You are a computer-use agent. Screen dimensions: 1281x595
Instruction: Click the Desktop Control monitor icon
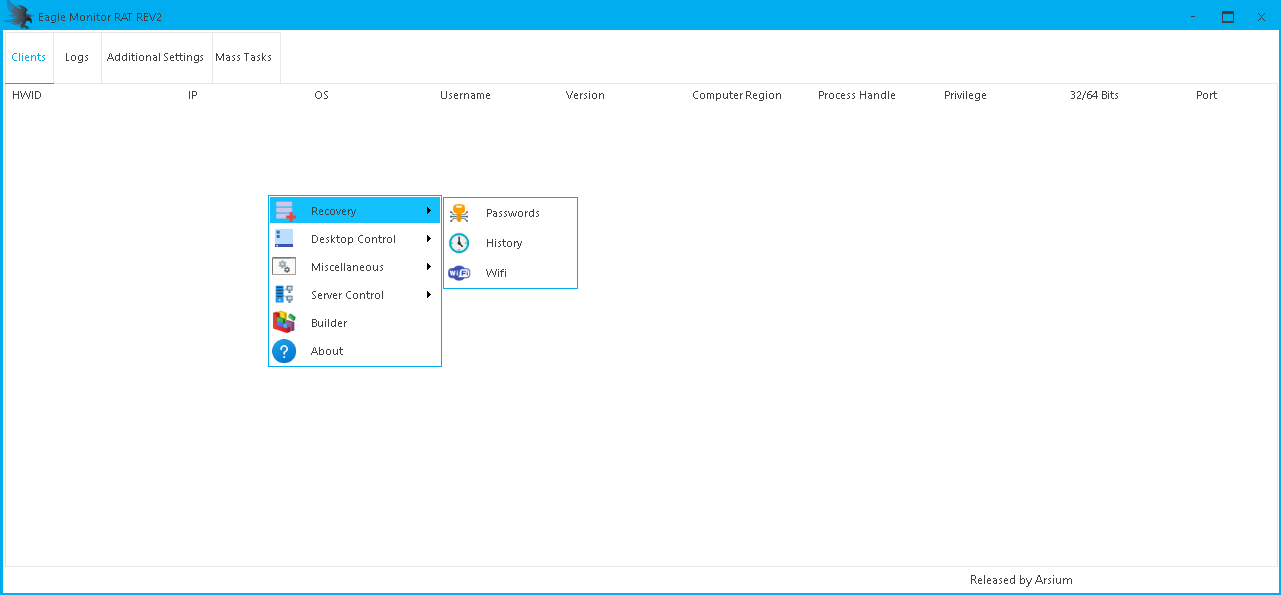tap(285, 239)
